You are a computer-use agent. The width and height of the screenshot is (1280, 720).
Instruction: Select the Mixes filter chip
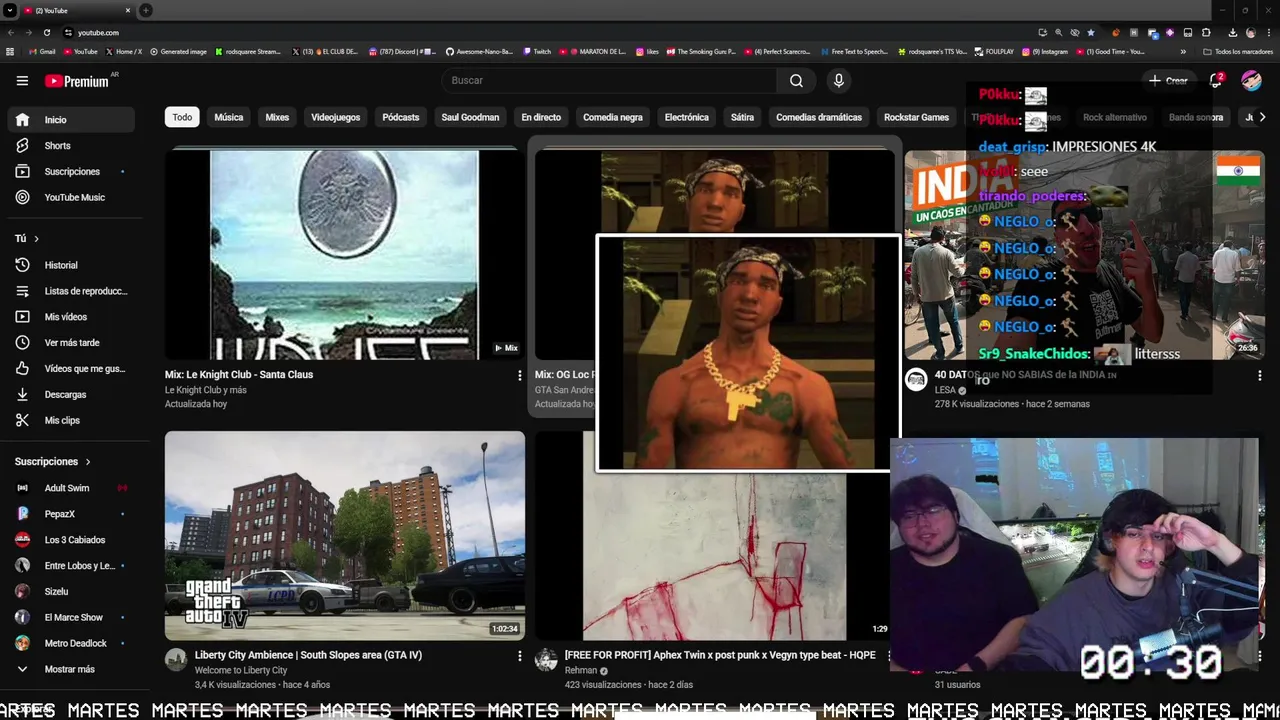(277, 117)
